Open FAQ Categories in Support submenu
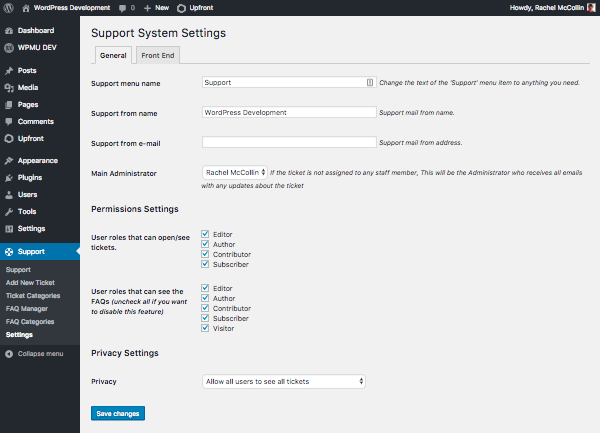Screen dimensions: 600x433 click(x=30, y=322)
